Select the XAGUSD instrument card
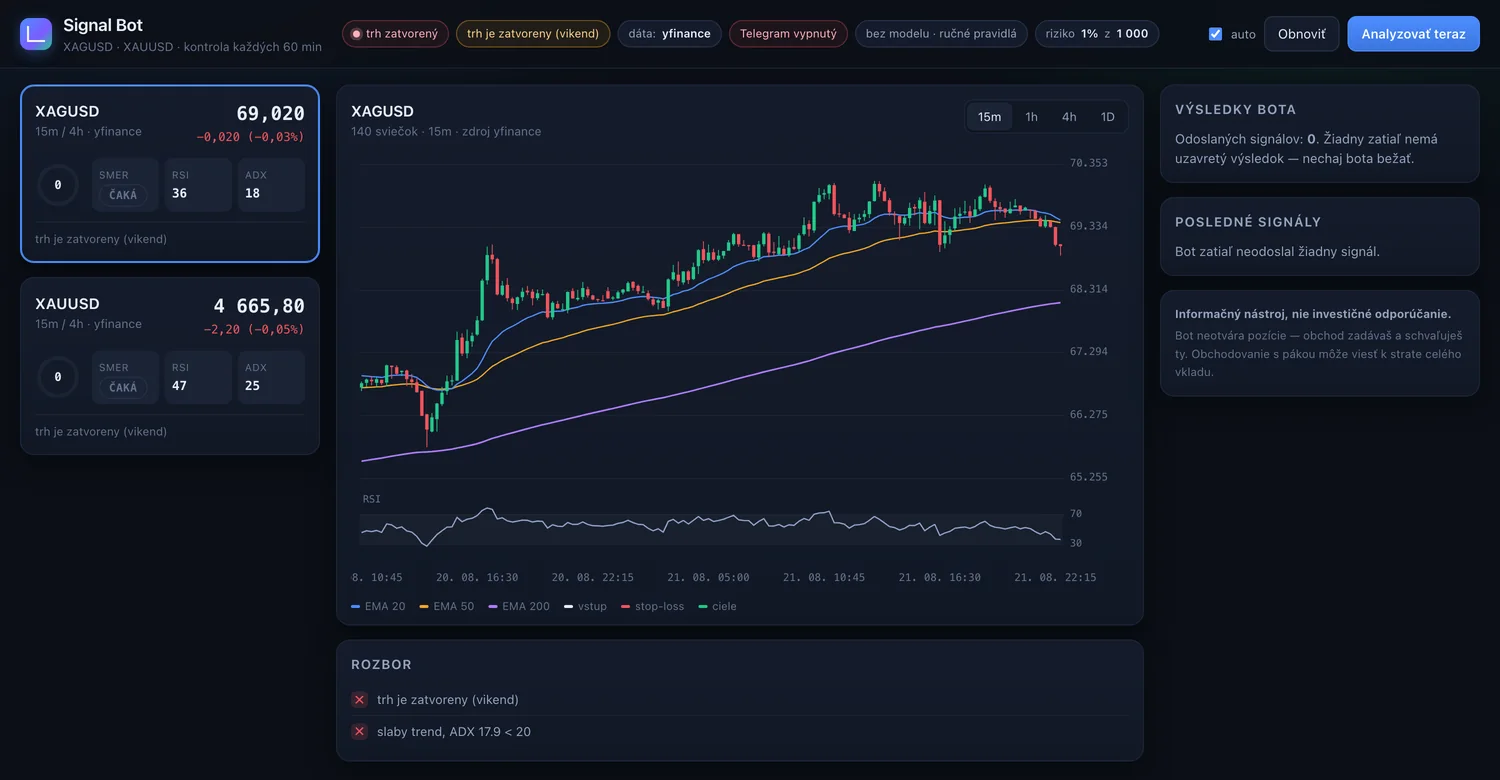This screenshot has width=1500, height=780. (170, 173)
